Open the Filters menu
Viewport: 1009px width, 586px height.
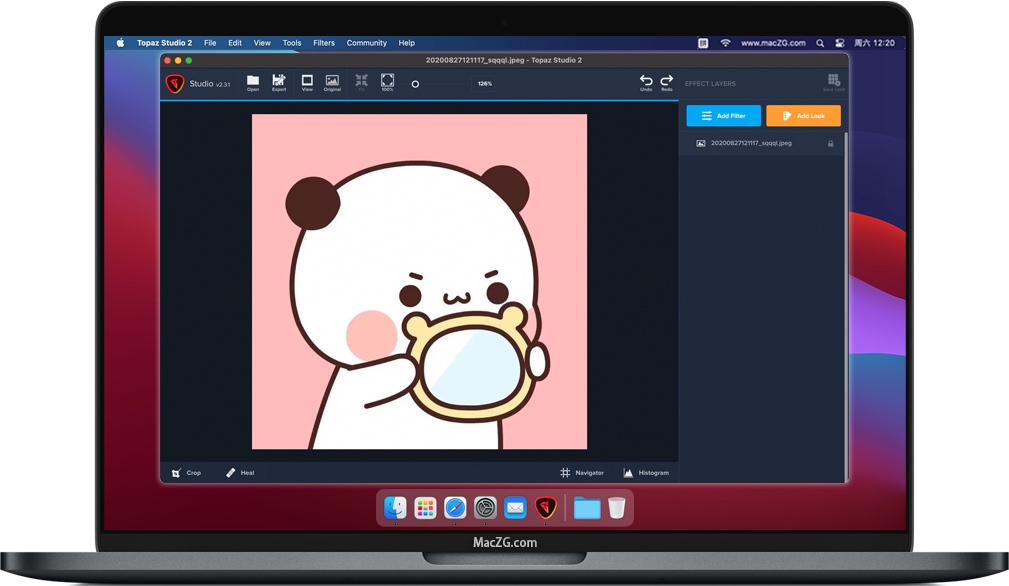coord(324,43)
